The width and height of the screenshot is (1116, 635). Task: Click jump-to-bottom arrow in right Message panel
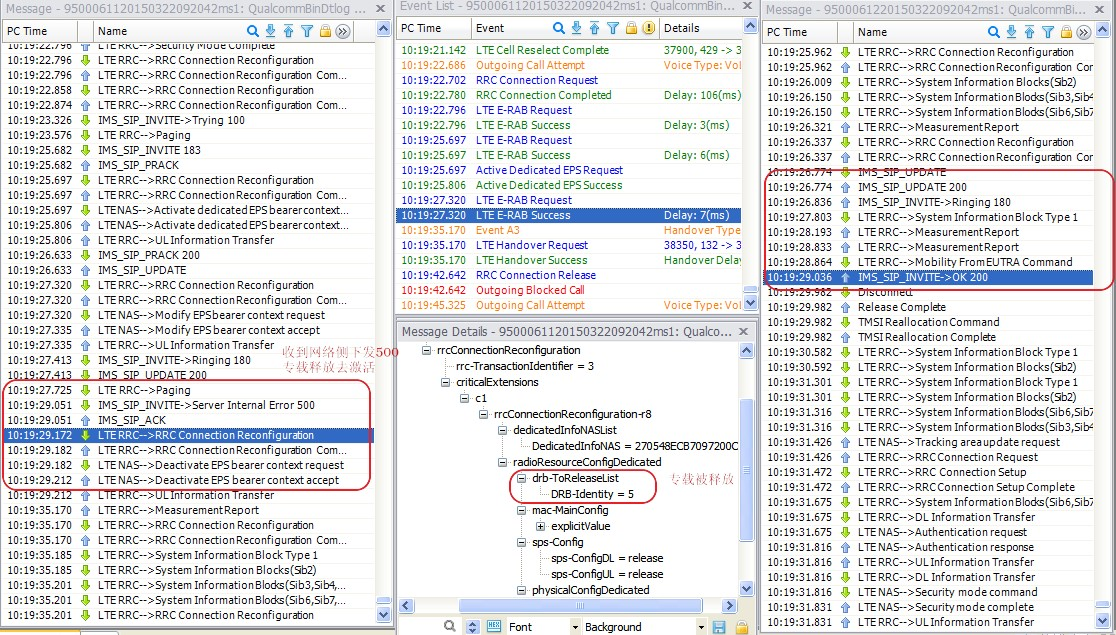point(1011,32)
